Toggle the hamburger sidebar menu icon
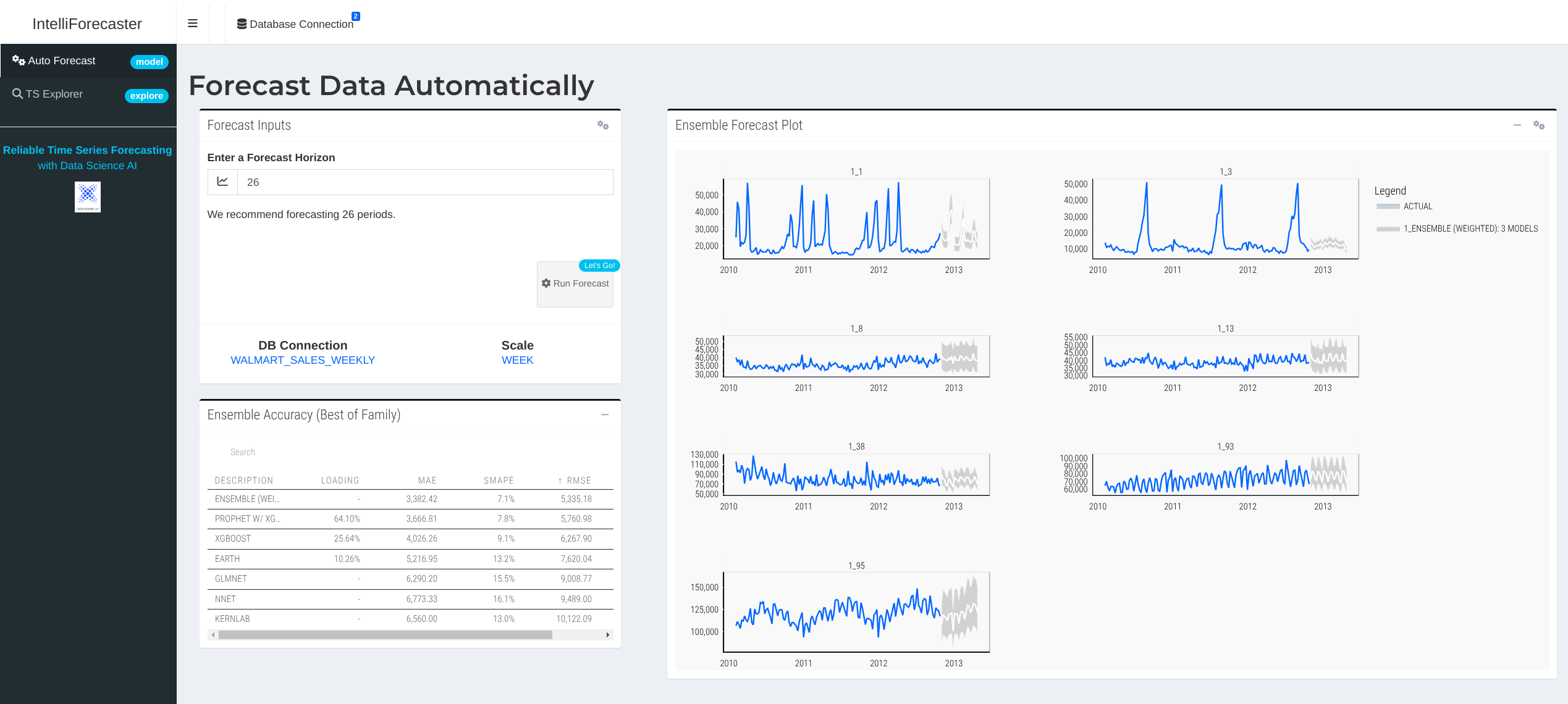Viewport: 1568px width, 704px height. coord(193,23)
